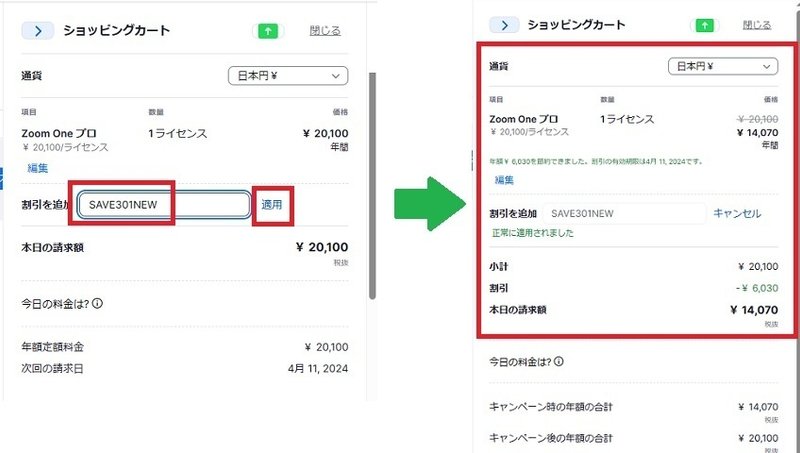Screen dimensions: 800x453
Task: Click 年額定額料金 row in left cart
Action: click(x=185, y=347)
